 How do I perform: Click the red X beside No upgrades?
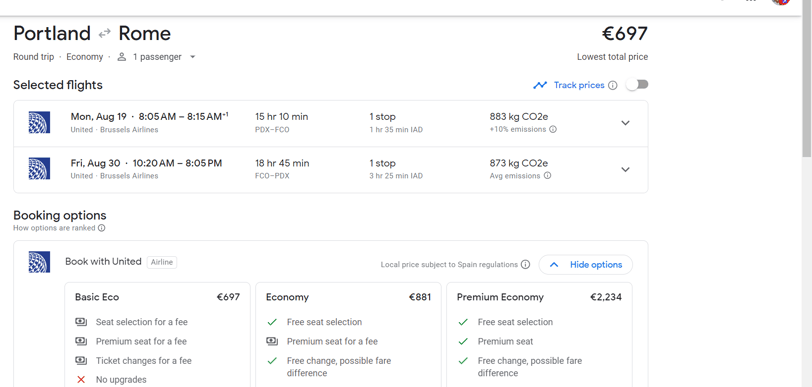[81, 380]
